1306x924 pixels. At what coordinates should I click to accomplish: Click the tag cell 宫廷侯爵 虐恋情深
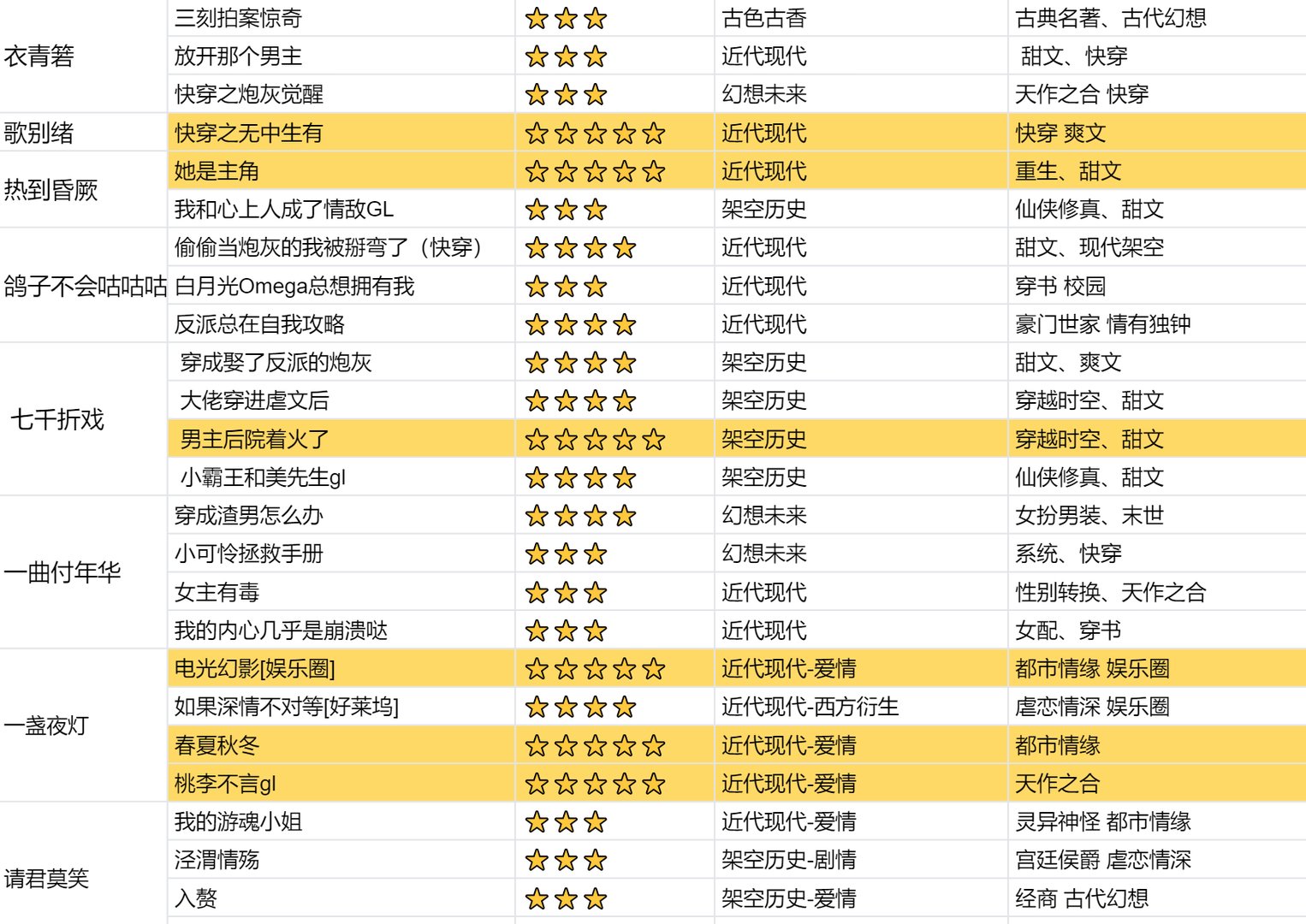[x=1102, y=860]
